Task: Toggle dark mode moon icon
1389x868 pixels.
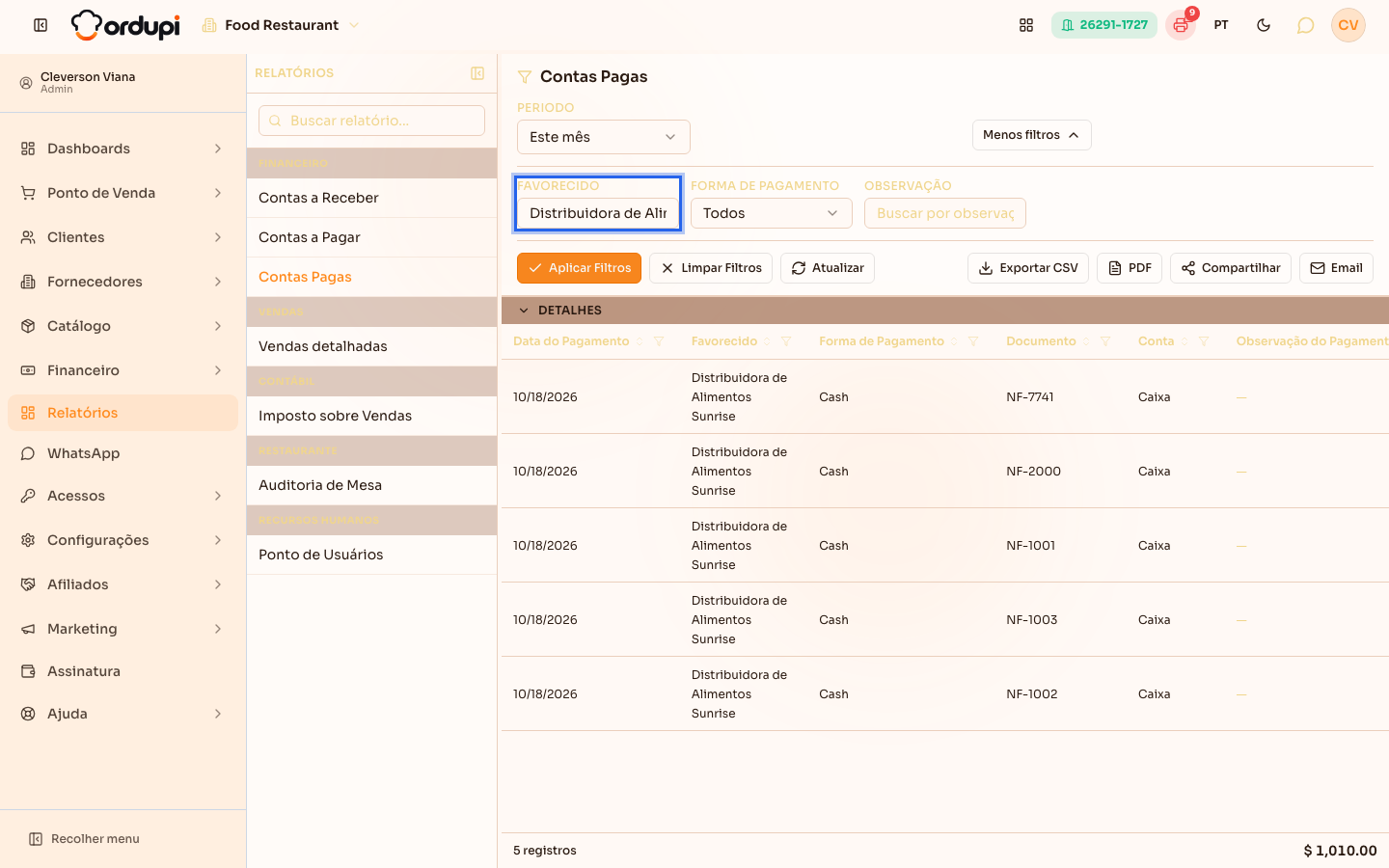Action: tap(1264, 25)
